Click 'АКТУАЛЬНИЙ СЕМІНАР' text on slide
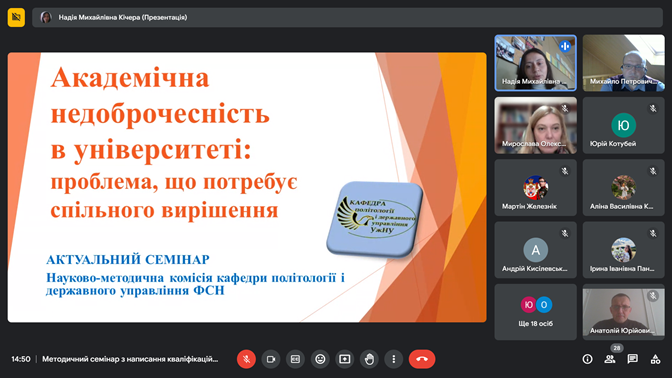 coord(128,260)
